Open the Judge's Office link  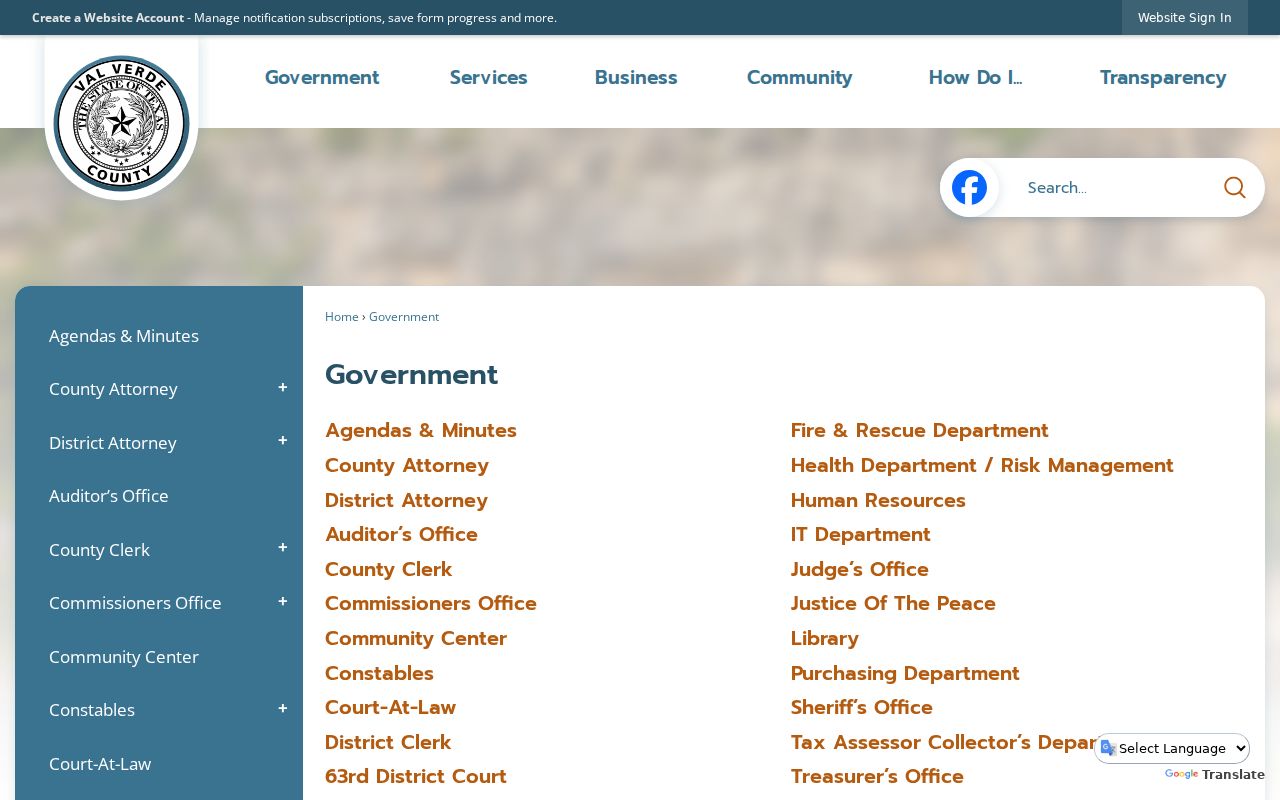pos(860,569)
